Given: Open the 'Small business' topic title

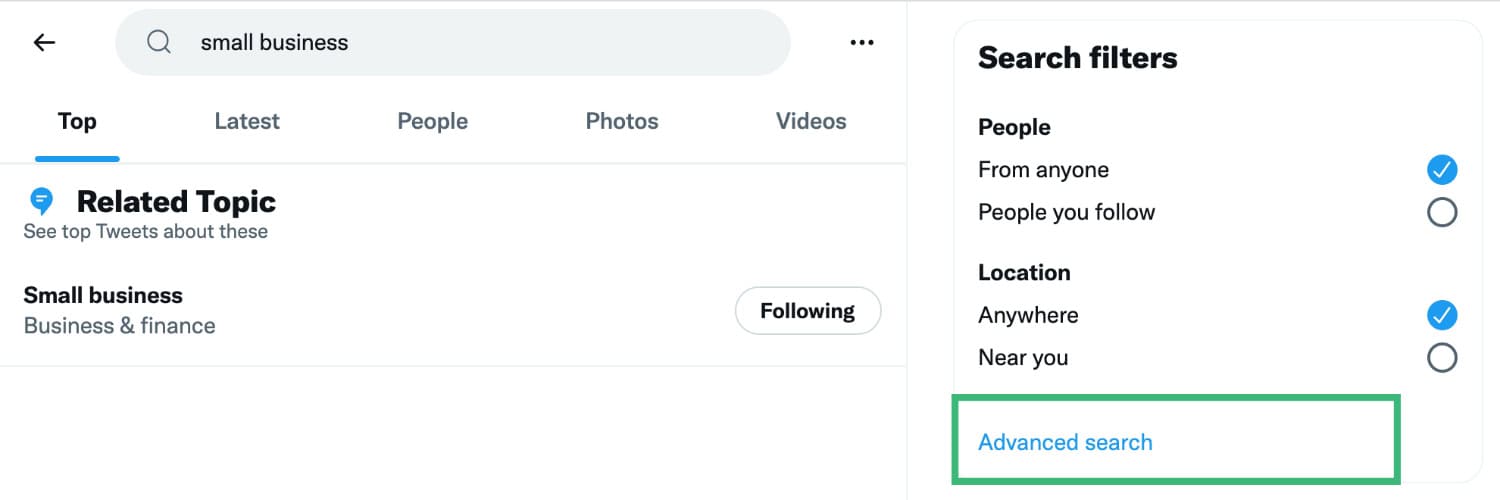Looking at the screenshot, I should tap(103, 295).
